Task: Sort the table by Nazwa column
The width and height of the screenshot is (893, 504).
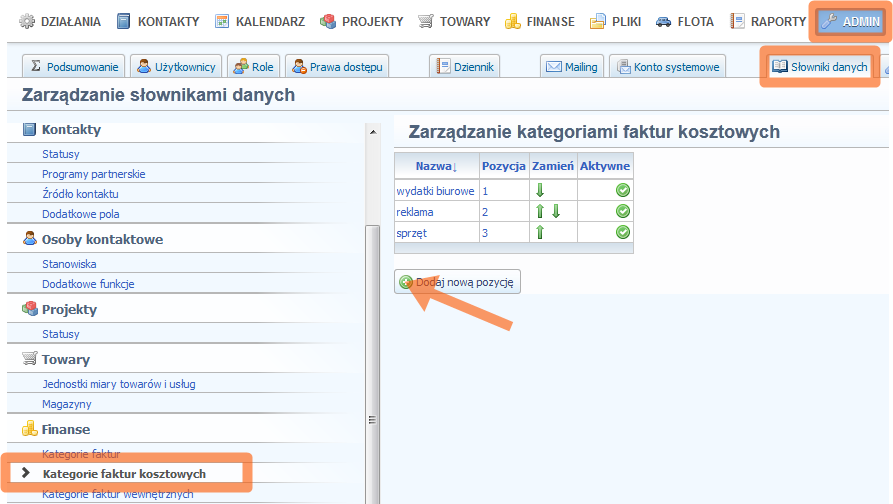Action: click(x=435, y=166)
